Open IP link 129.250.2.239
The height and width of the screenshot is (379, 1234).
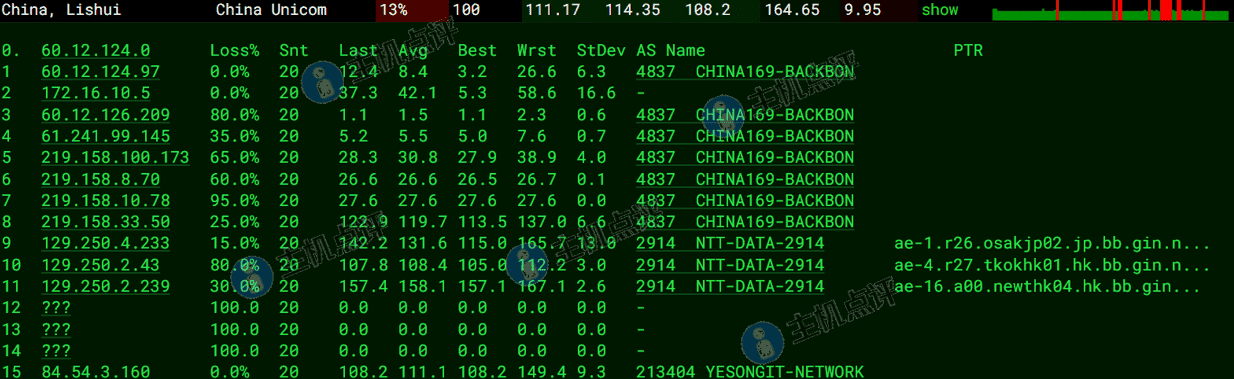[x=106, y=287]
